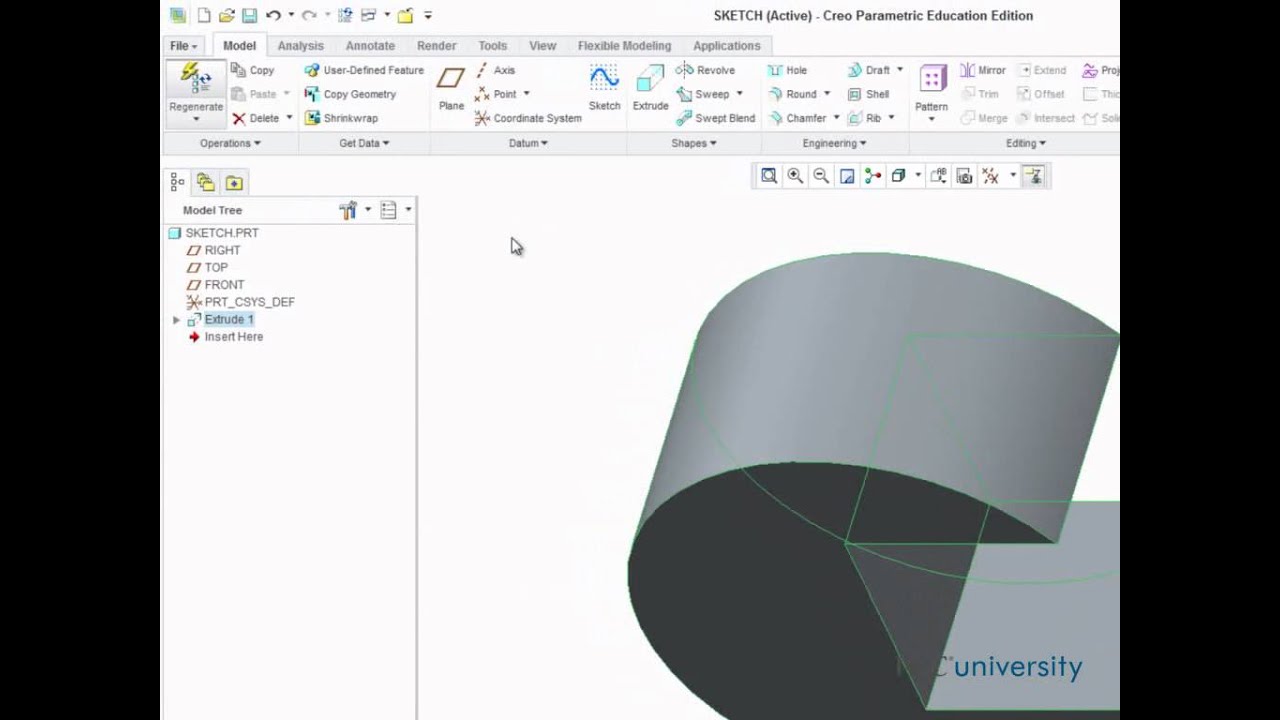
Task: Click the Copy button
Action: click(253, 70)
